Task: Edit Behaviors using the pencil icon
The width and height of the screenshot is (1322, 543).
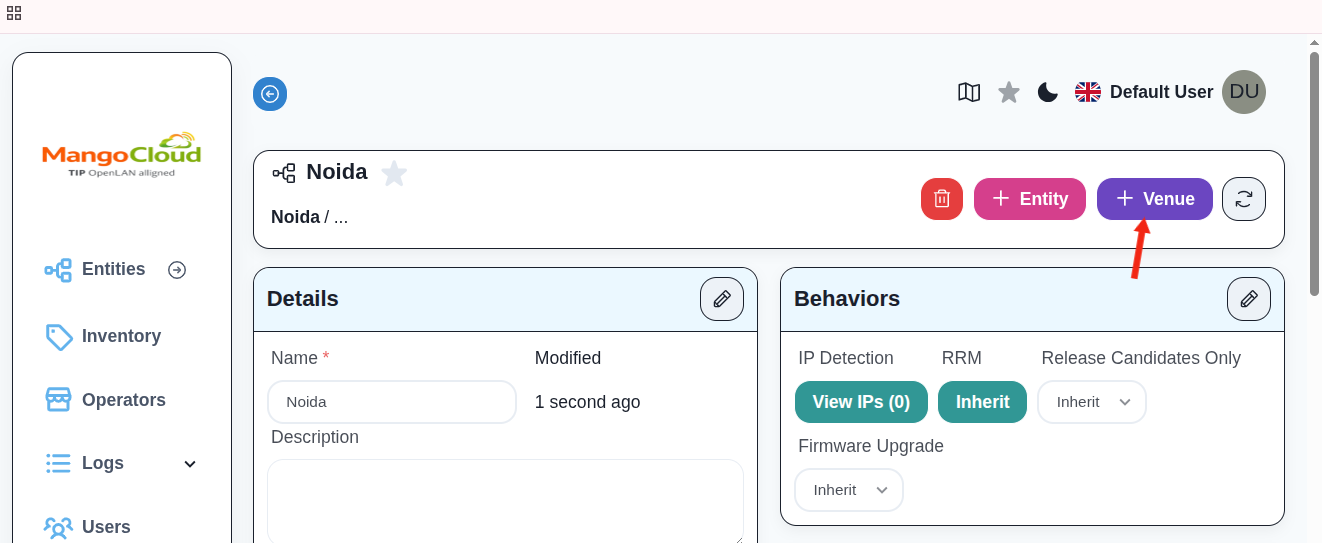Action: (x=1248, y=299)
